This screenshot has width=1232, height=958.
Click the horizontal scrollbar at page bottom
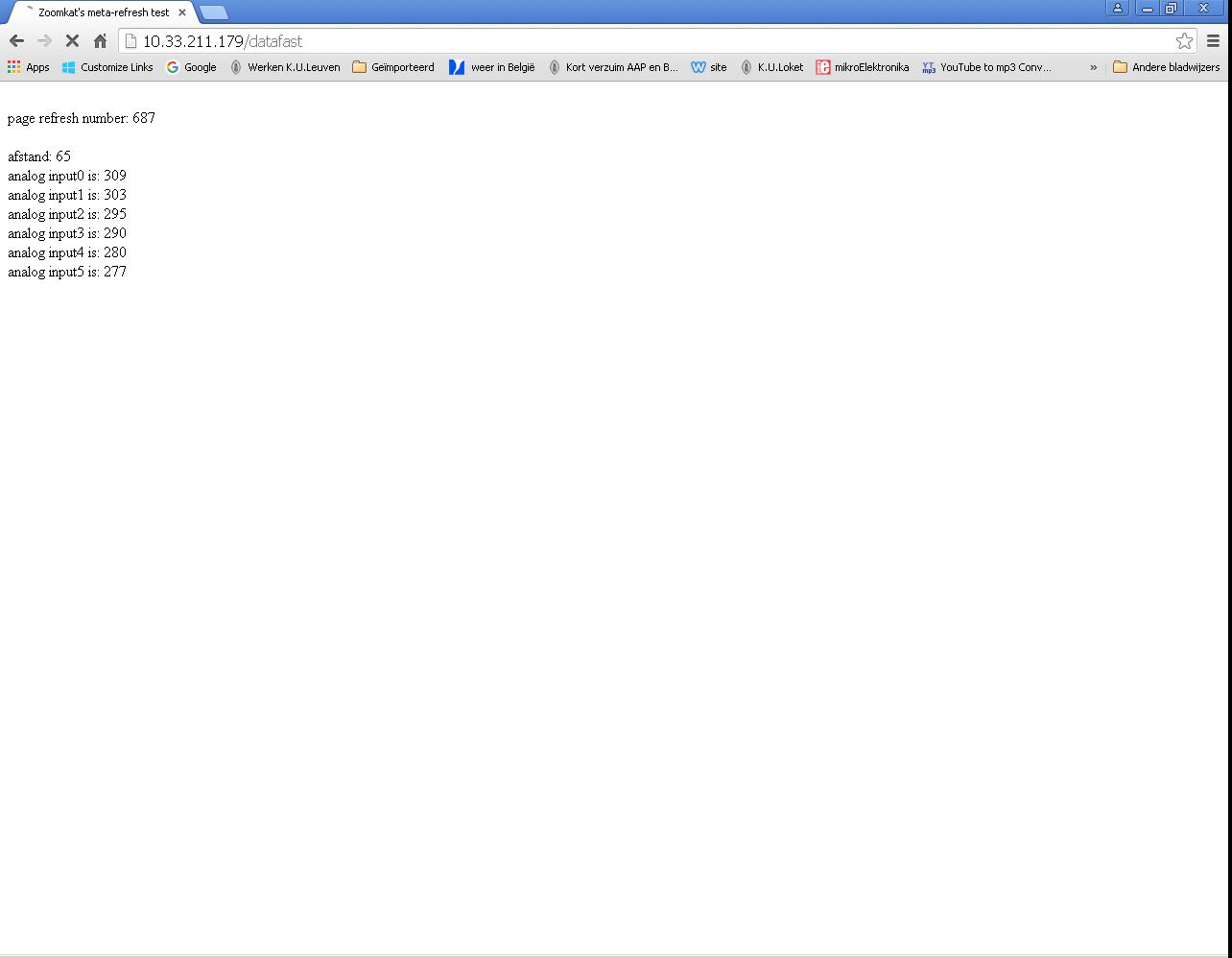tap(614, 950)
